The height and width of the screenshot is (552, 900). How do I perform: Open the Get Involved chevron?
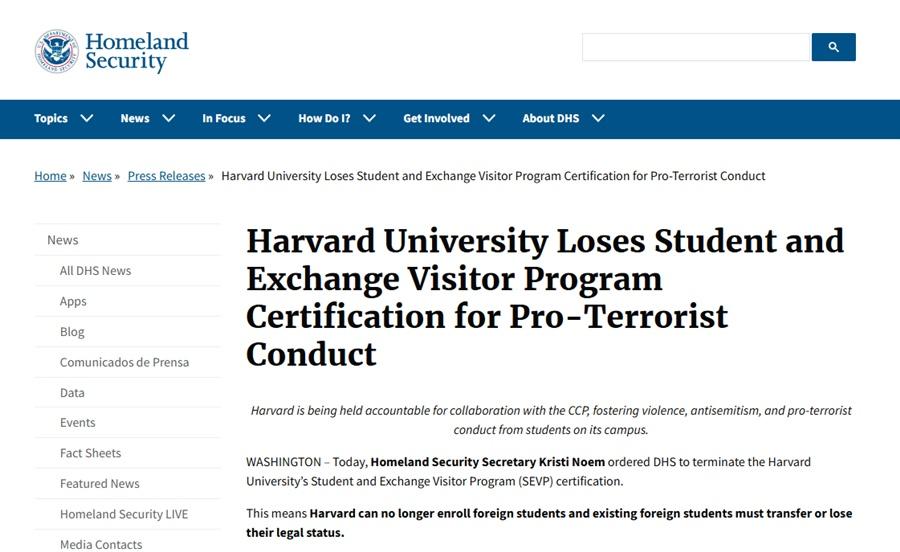click(x=488, y=118)
